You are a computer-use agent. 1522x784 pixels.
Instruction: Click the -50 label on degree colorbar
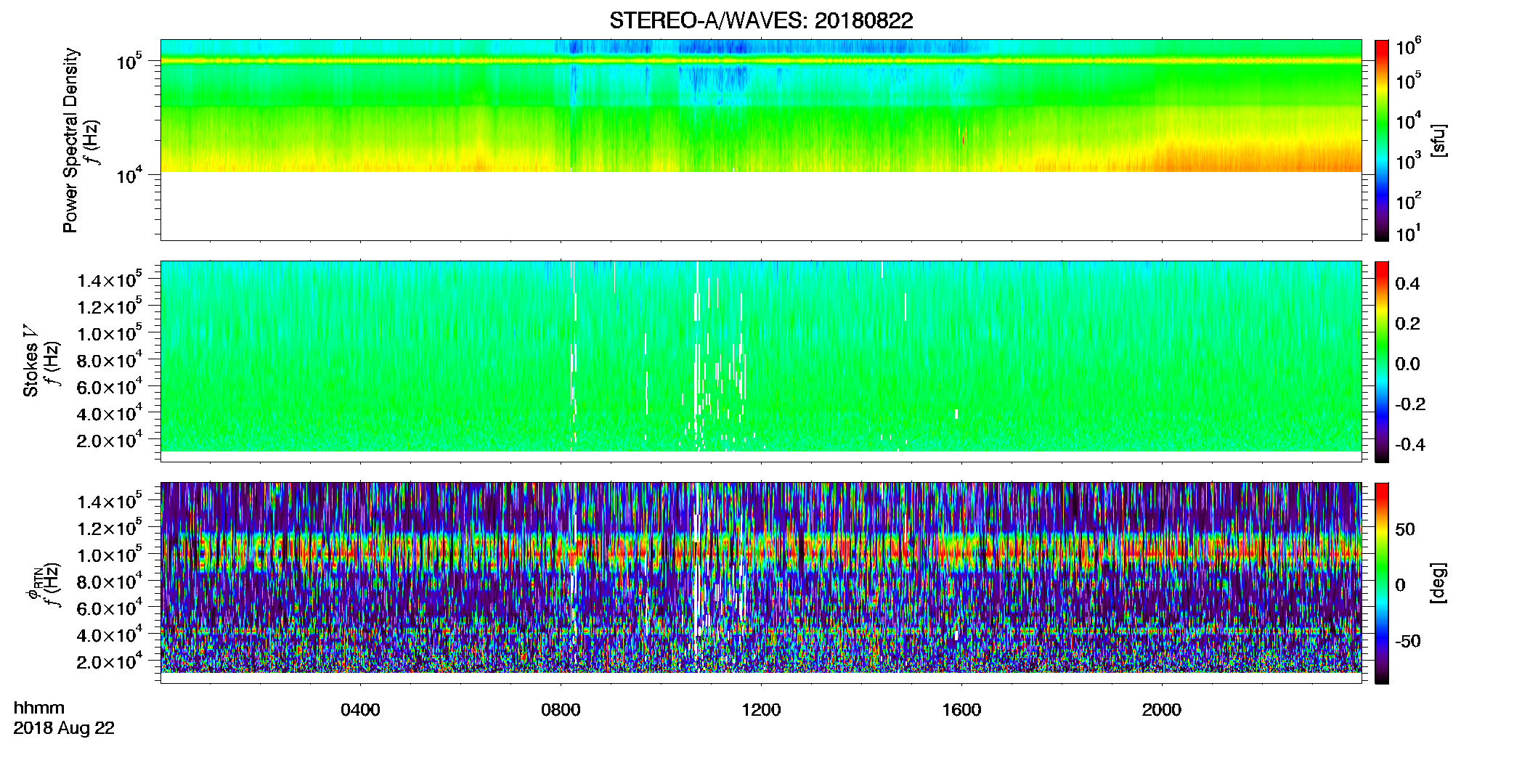coord(1408,641)
